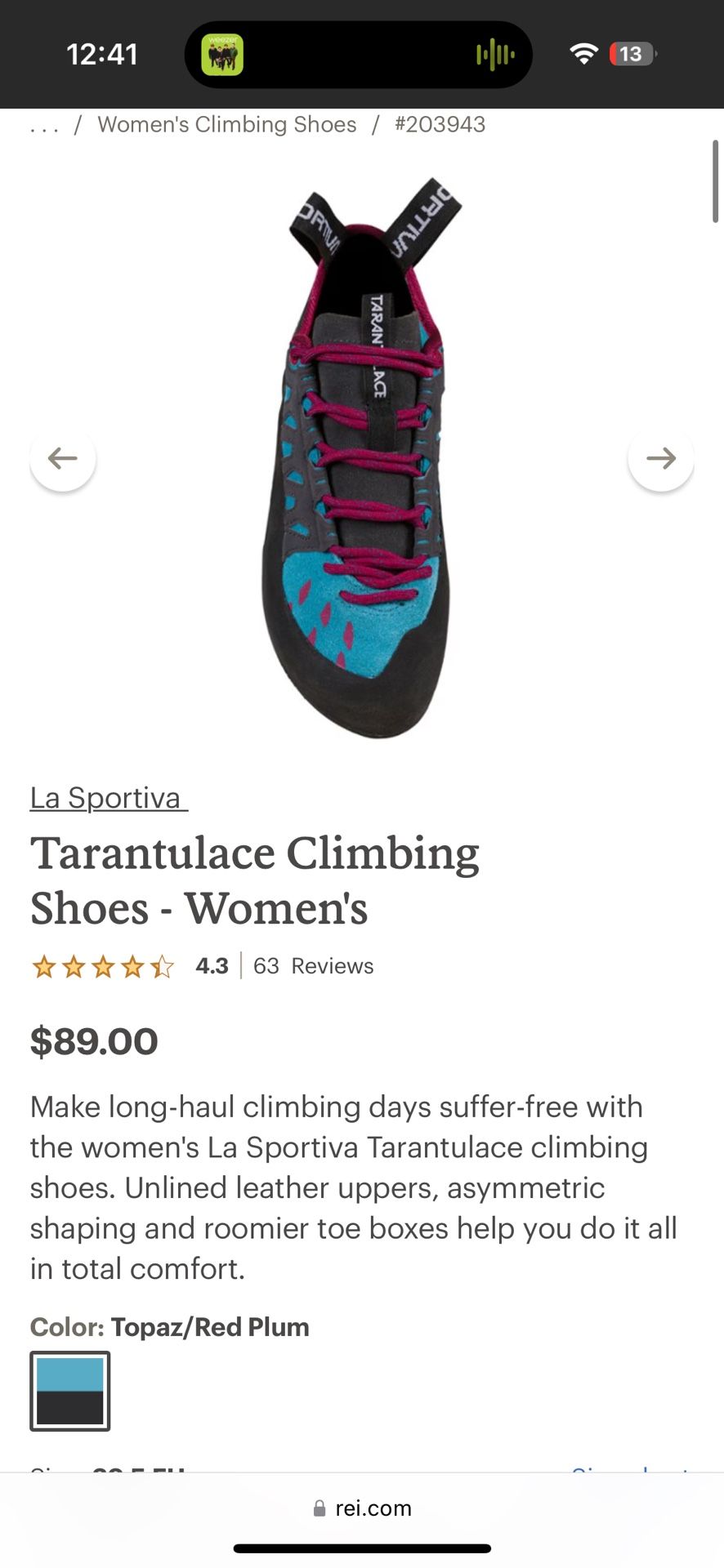Go to previous product photo with left arrow
724x1568 pixels.
coord(63,458)
